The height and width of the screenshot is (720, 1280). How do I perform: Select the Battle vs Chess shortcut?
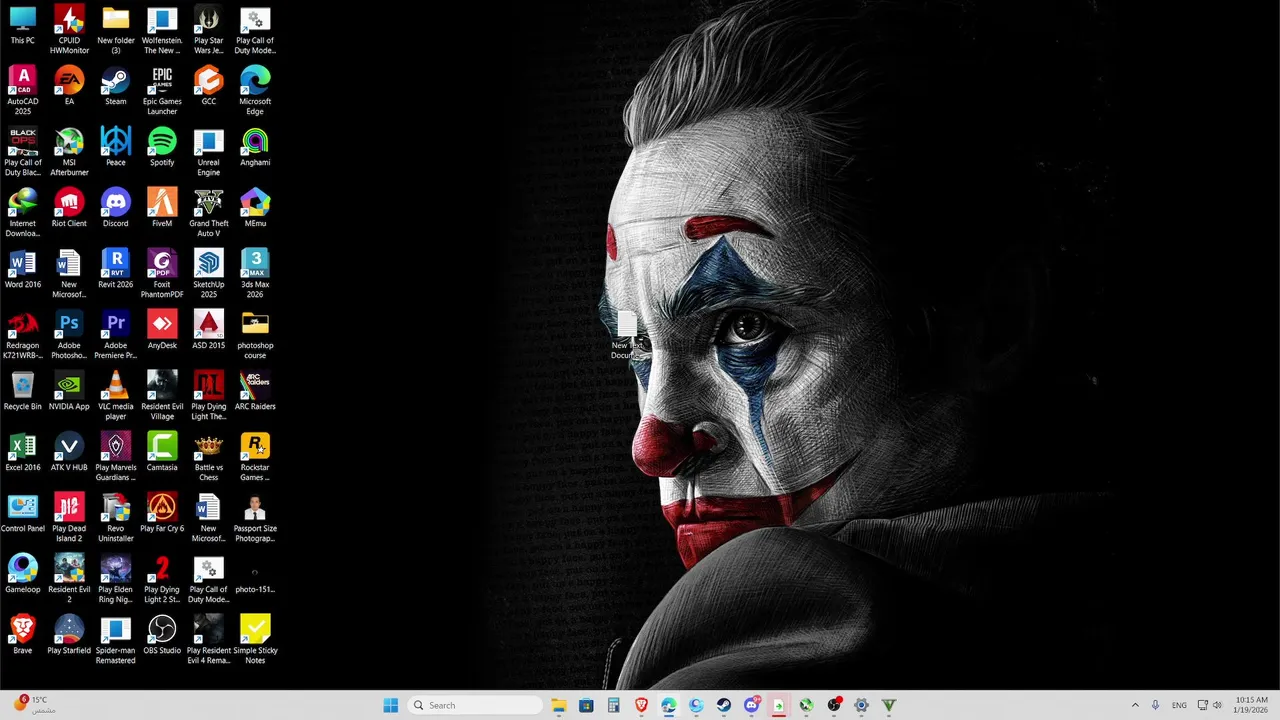(208, 457)
